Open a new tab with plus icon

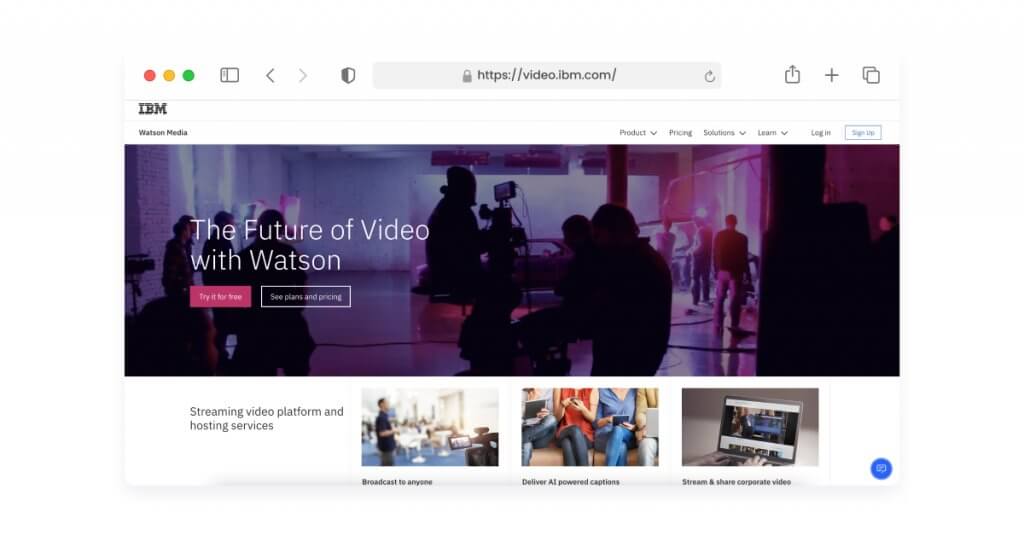tap(831, 75)
